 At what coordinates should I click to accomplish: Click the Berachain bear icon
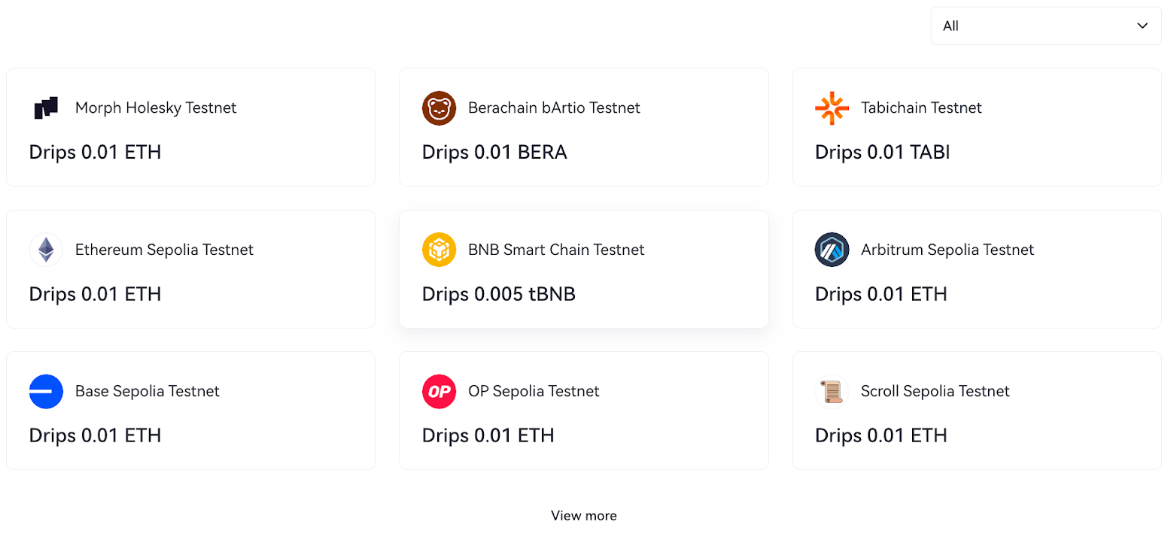(439, 108)
